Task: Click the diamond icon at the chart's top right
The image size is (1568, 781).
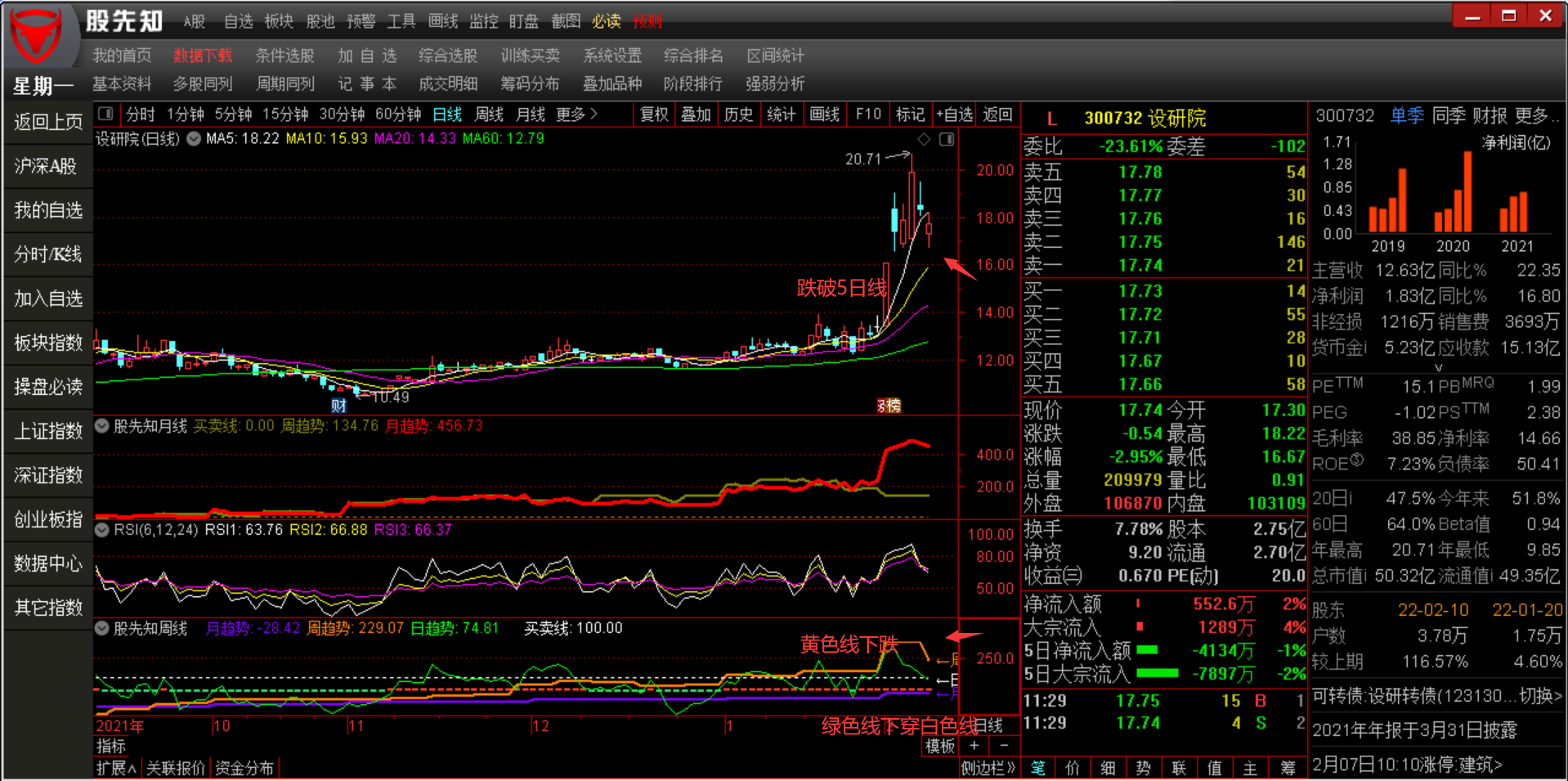Action: point(924,139)
